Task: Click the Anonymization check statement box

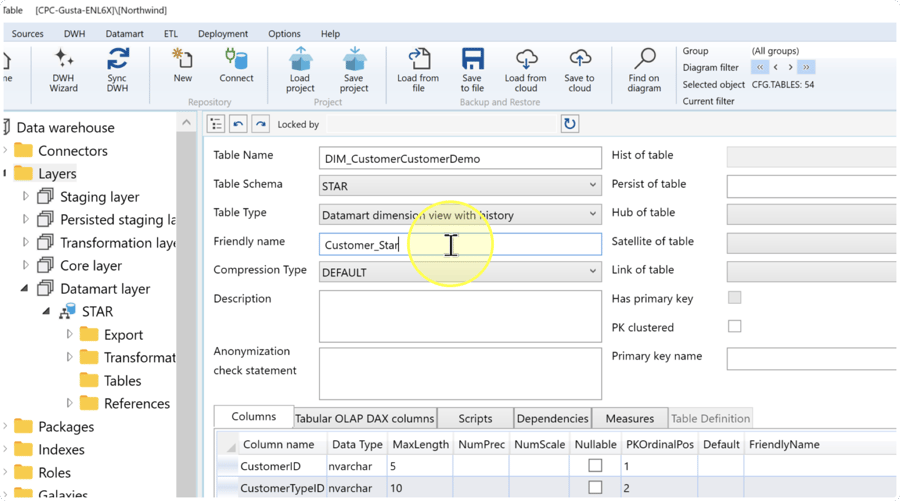Action: tap(460, 374)
